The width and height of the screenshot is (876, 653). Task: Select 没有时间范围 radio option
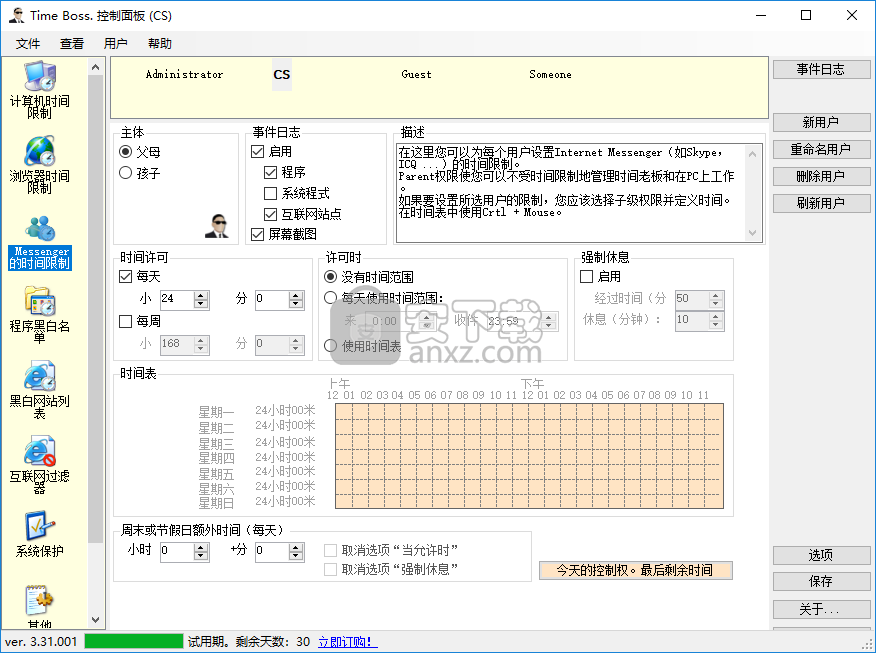coord(331,277)
